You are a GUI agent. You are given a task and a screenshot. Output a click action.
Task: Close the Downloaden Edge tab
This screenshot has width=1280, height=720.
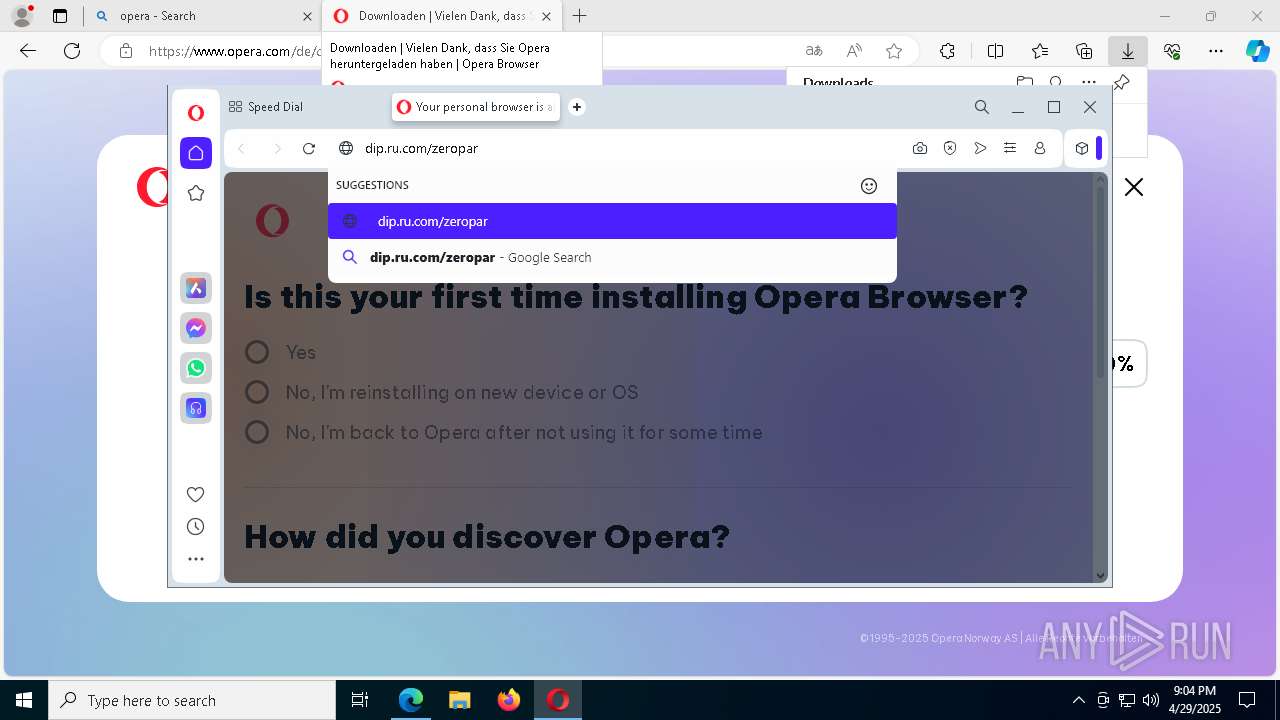[546, 16]
